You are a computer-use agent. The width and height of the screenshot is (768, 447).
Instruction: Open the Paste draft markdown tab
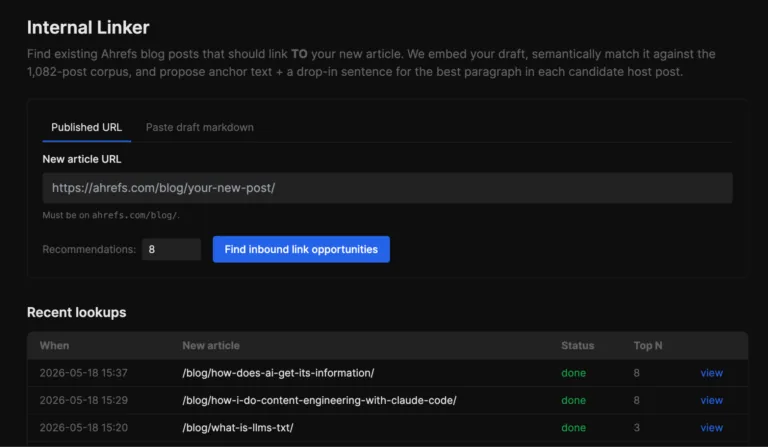click(x=199, y=127)
